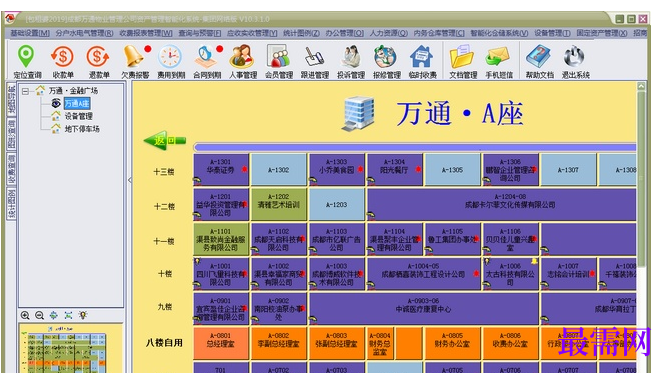670x373 pixels.
Task: Select room A-0801 总经理室
Action: (221, 344)
